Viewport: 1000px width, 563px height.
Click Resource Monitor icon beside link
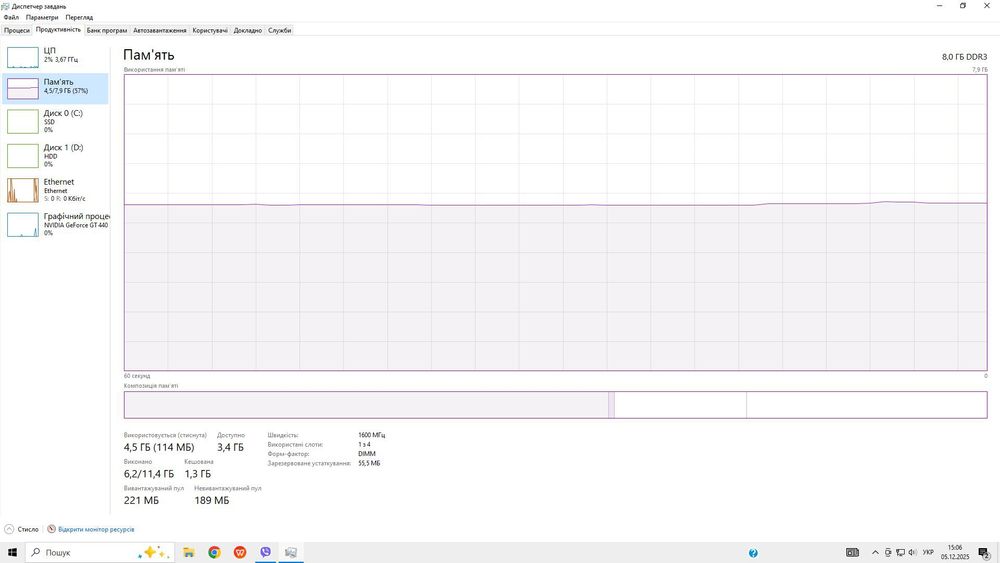coord(52,529)
